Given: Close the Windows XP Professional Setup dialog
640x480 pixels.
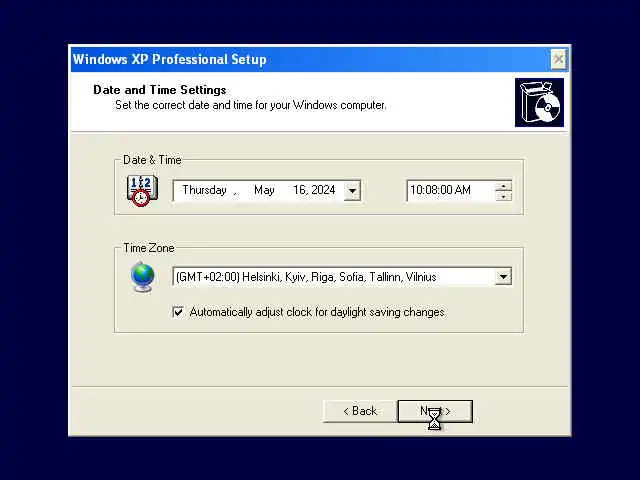Looking at the screenshot, I should tap(558, 60).
